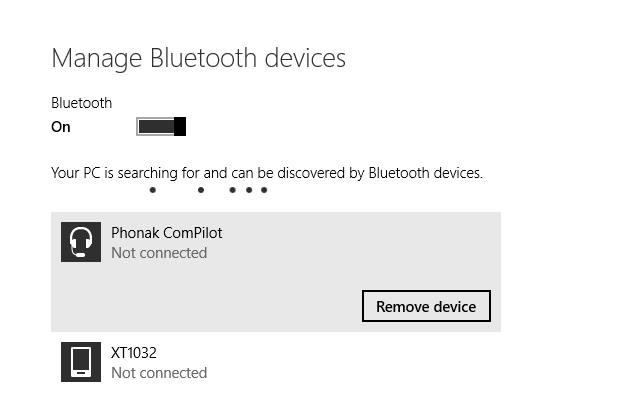Select the Phonak ComPilot device name
Viewport: 621px width, 410px height.
tap(167, 233)
